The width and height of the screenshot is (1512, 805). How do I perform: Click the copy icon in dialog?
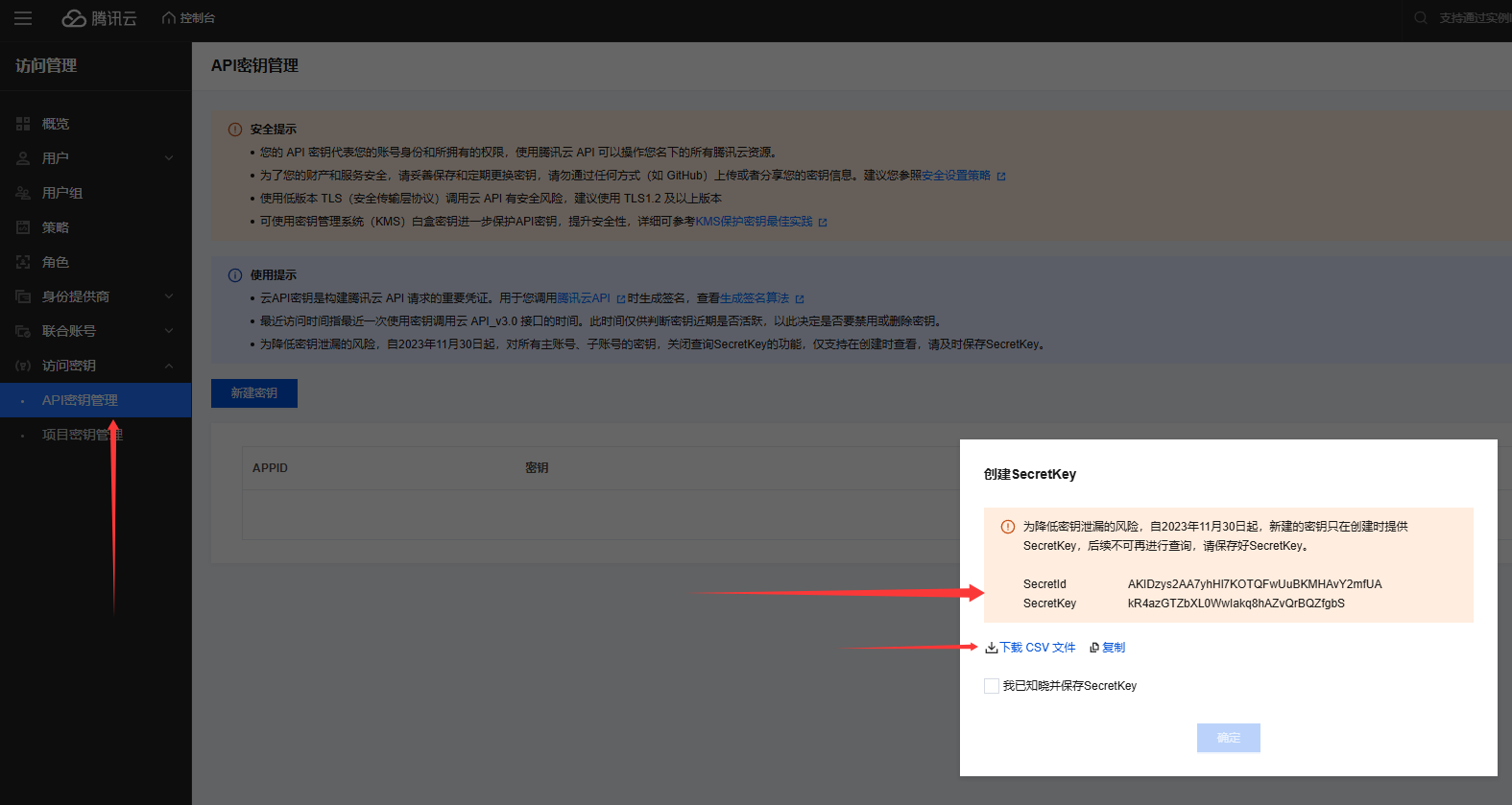(x=1094, y=648)
